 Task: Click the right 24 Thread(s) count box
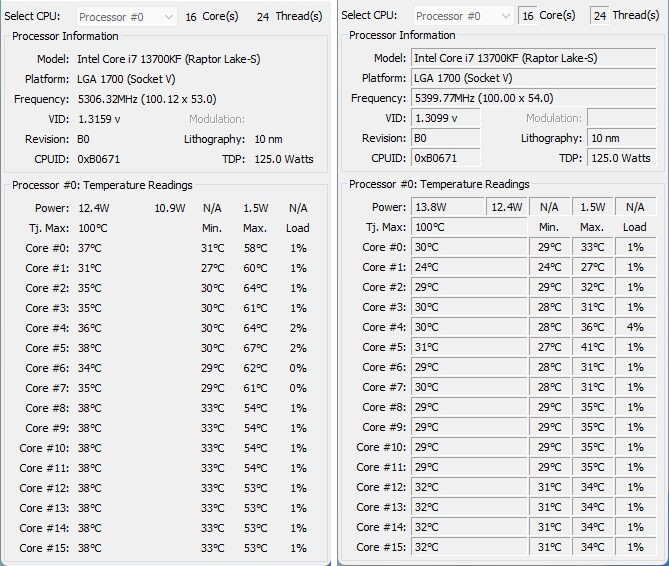pyautogui.click(x=600, y=16)
